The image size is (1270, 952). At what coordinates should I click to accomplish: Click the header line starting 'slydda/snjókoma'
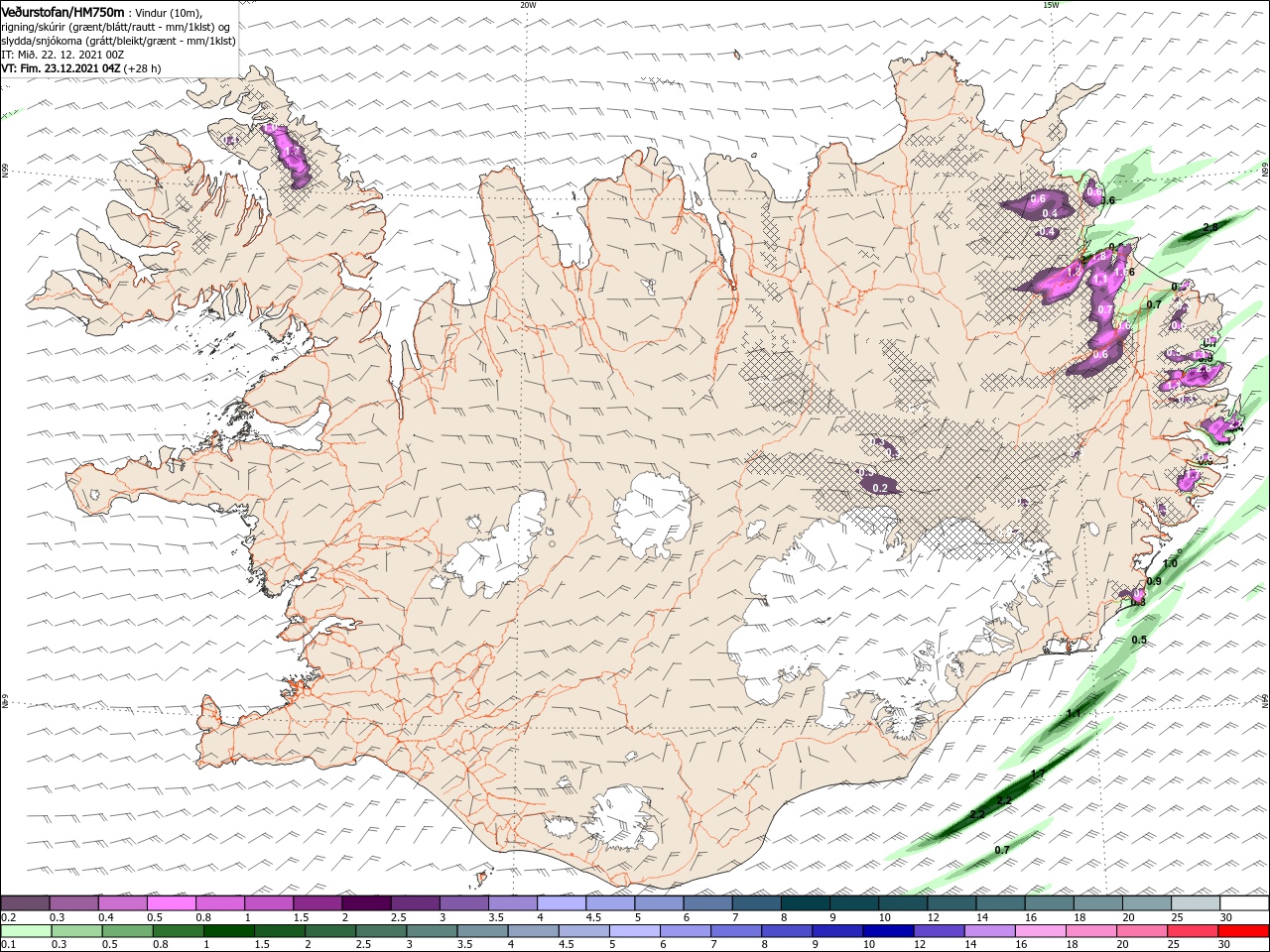pos(118,41)
